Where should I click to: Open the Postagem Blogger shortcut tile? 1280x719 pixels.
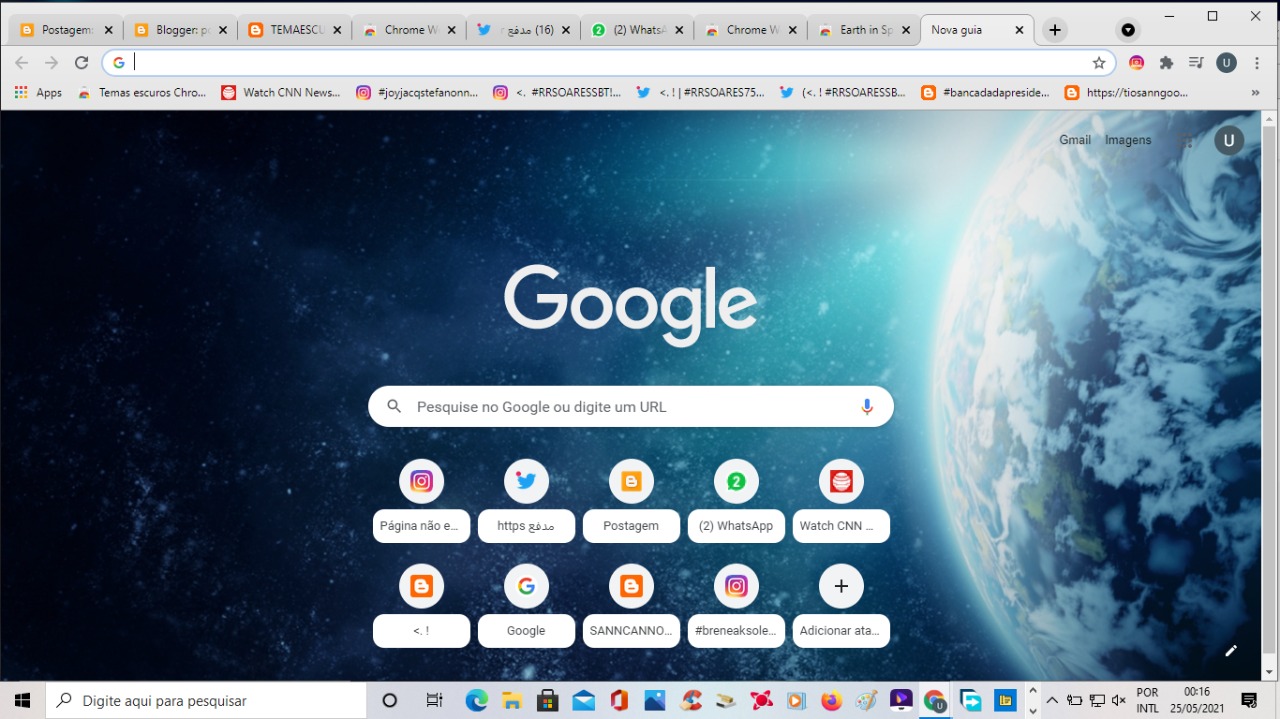tap(631, 501)
